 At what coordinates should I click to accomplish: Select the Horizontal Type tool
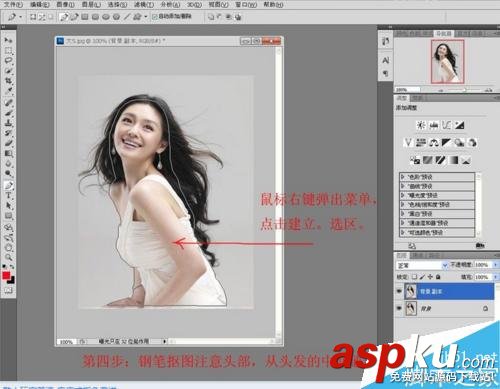tap(8, 196)
